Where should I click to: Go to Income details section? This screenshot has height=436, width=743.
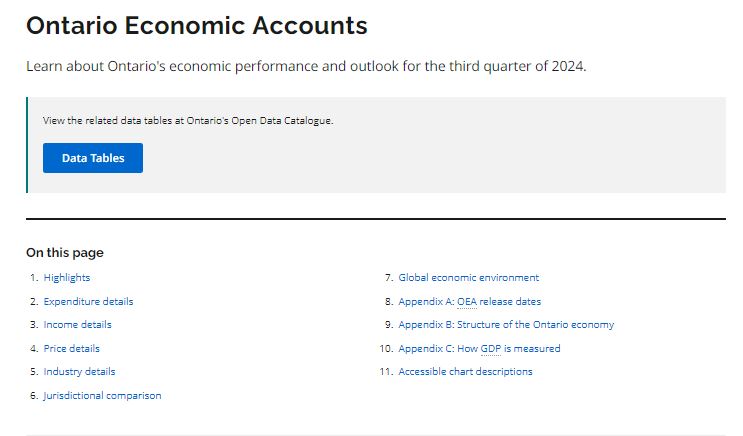coord(78,325)
